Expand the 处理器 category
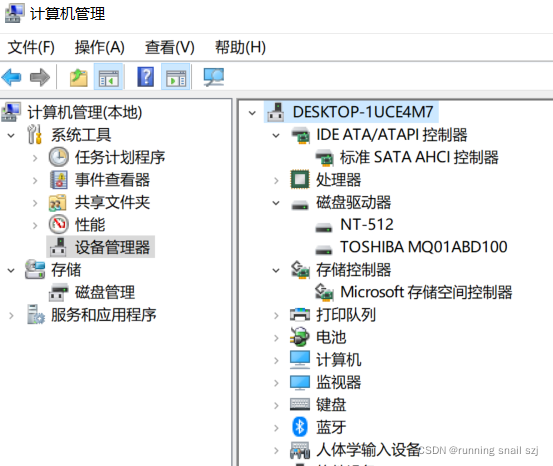The width and height of the screenshot is (553, 466). point(276,180)
